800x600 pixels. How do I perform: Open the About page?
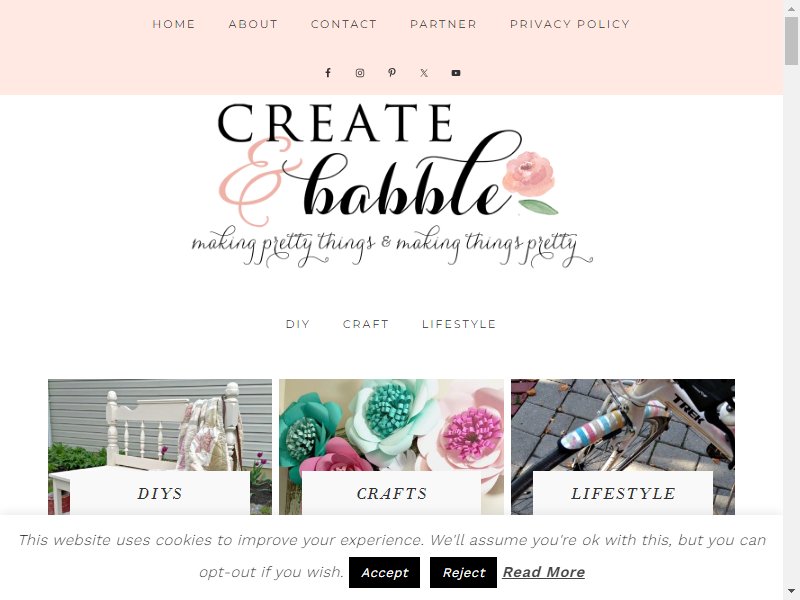253,24
